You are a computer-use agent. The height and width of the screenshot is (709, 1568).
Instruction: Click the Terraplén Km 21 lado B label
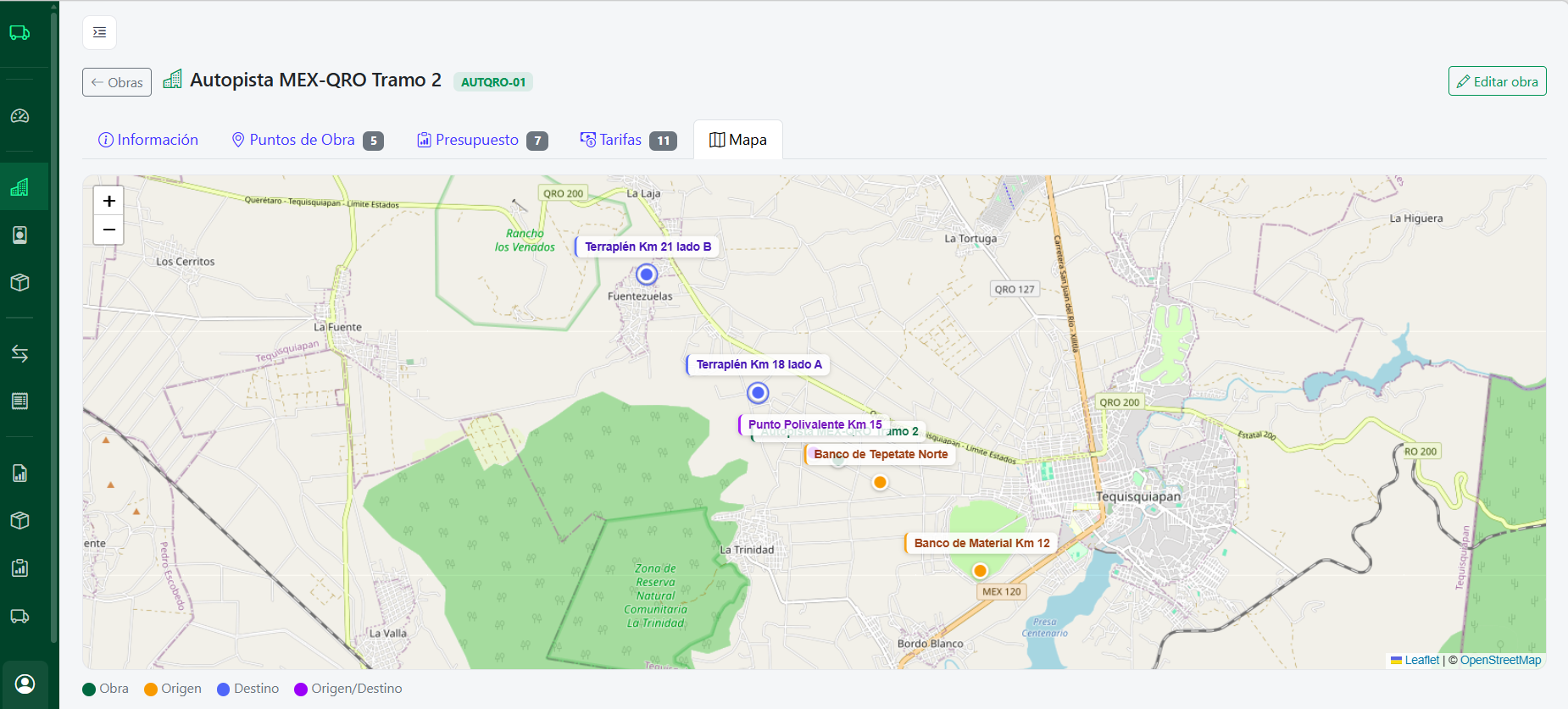pyautogui.click(x=648, y=246)
